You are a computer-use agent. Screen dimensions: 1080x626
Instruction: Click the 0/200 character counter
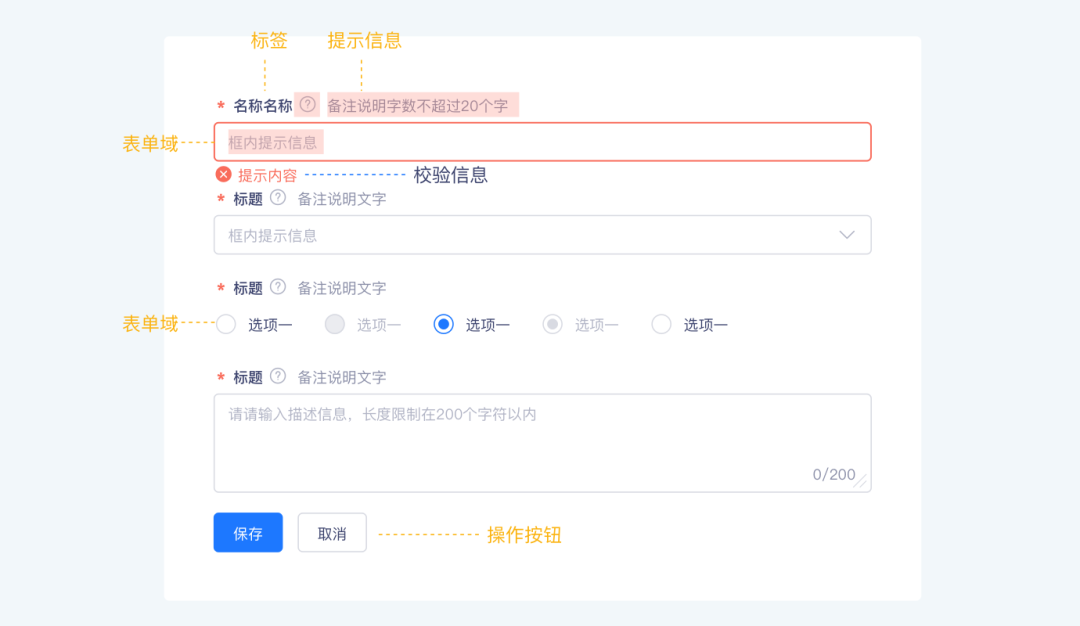point(833,474)
